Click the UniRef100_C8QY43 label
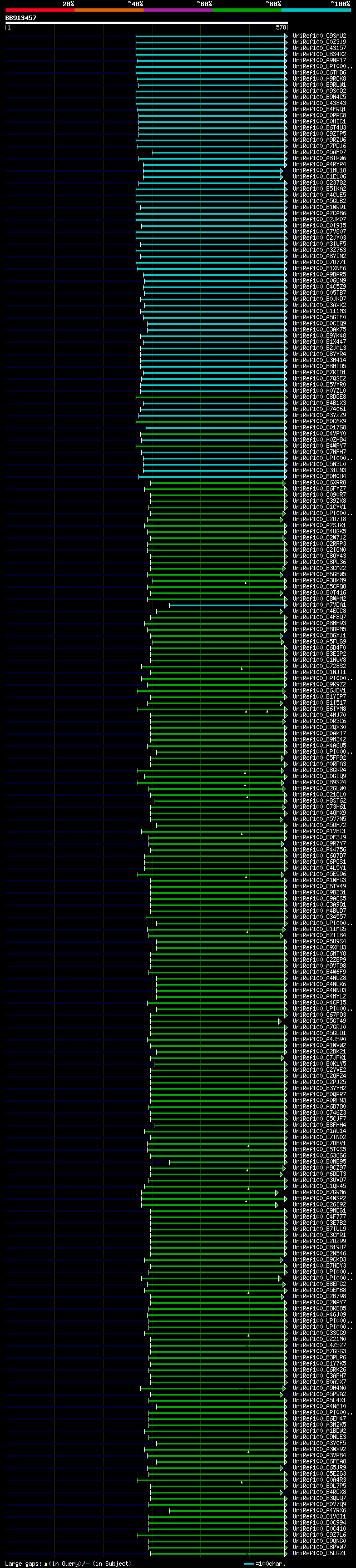 319,556
